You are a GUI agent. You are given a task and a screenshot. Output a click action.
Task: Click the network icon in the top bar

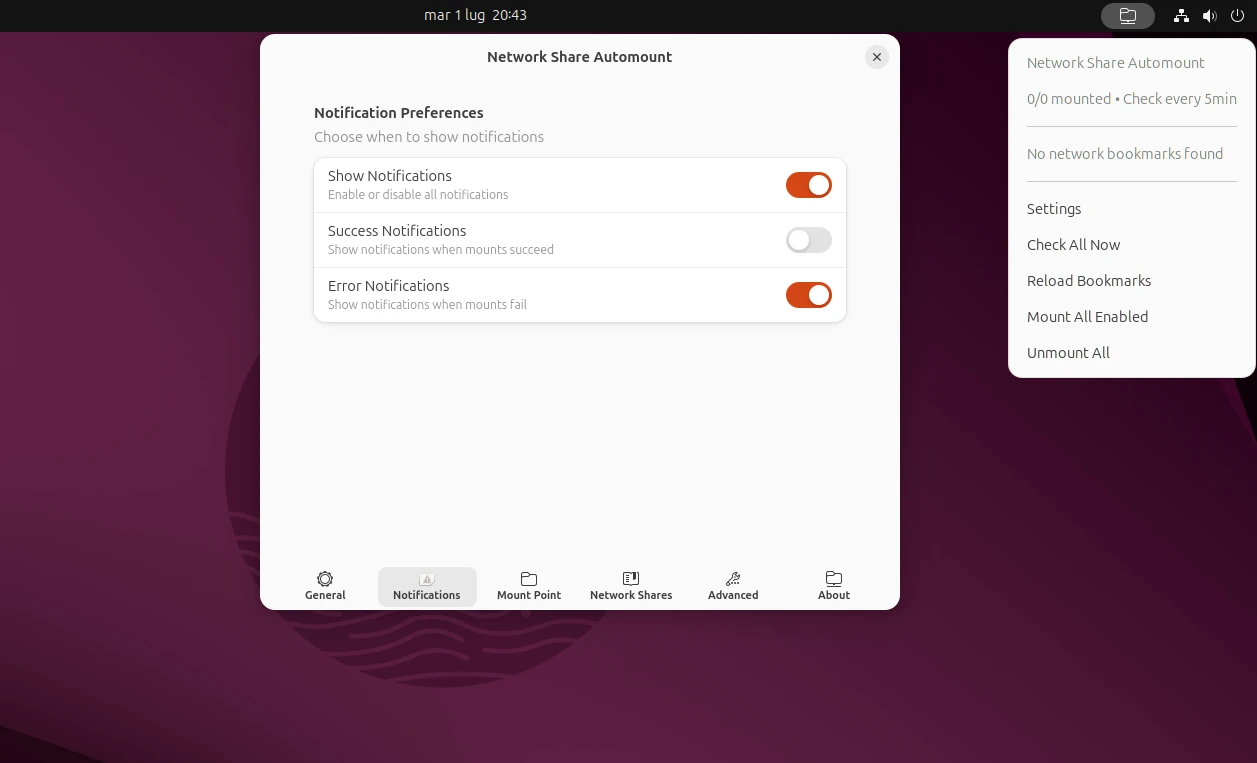click(1181, 15)
